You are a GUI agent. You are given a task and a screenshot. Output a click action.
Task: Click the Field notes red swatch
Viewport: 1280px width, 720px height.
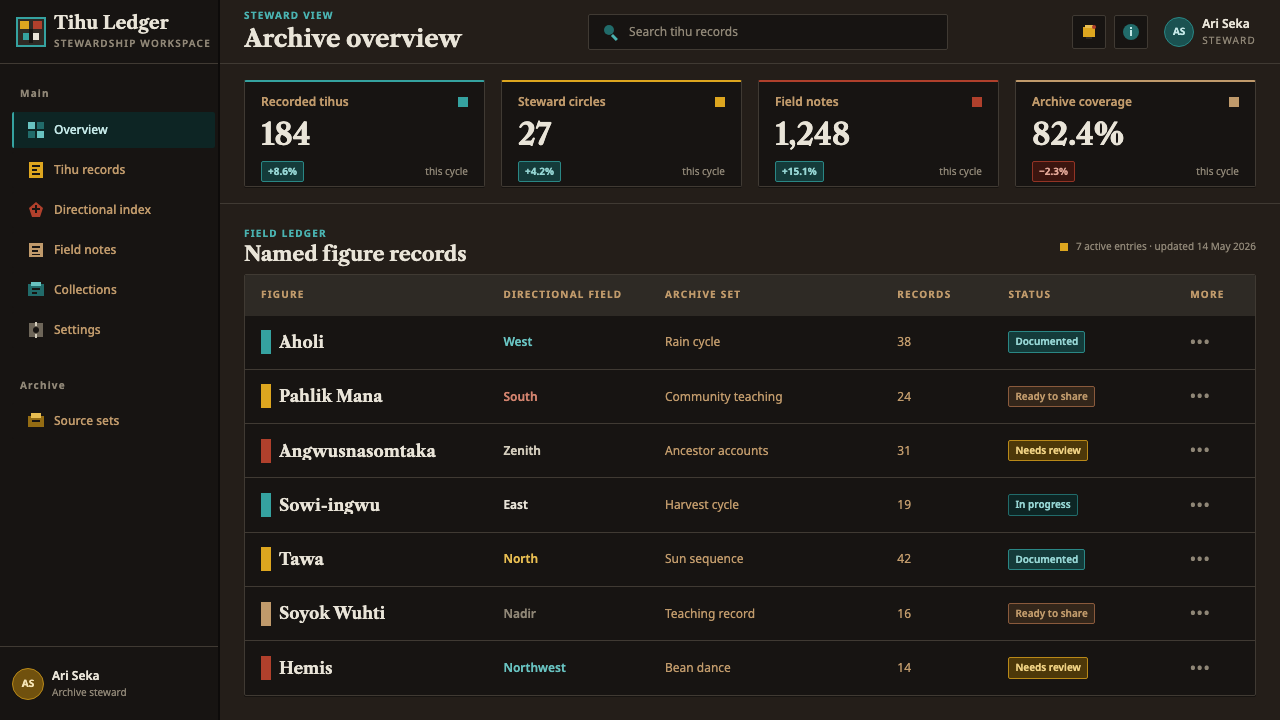tap(977, 102)
